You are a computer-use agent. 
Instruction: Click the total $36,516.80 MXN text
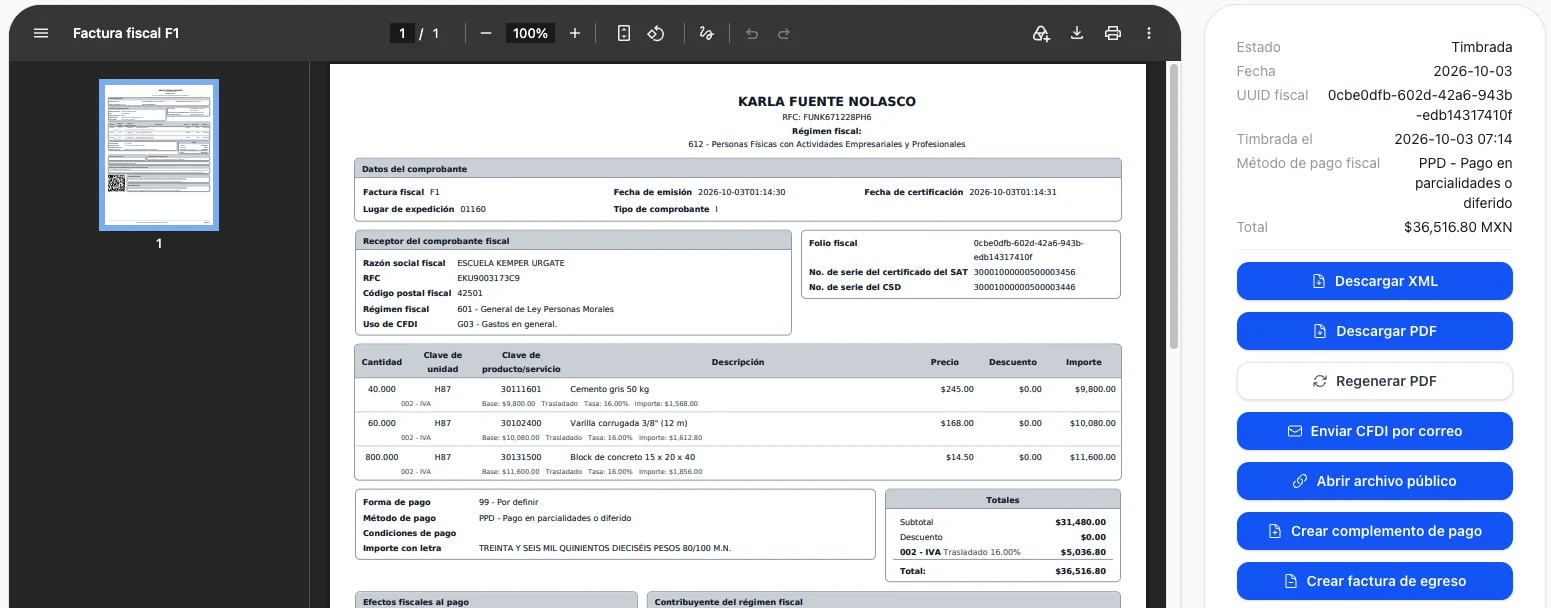1458,227
